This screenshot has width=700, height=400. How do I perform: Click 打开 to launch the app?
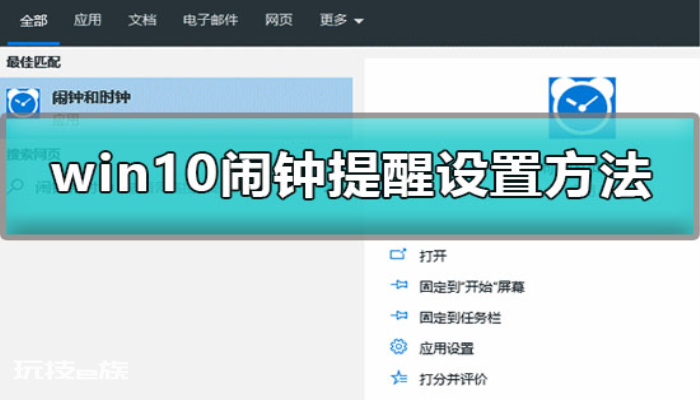tap(433, 256)
